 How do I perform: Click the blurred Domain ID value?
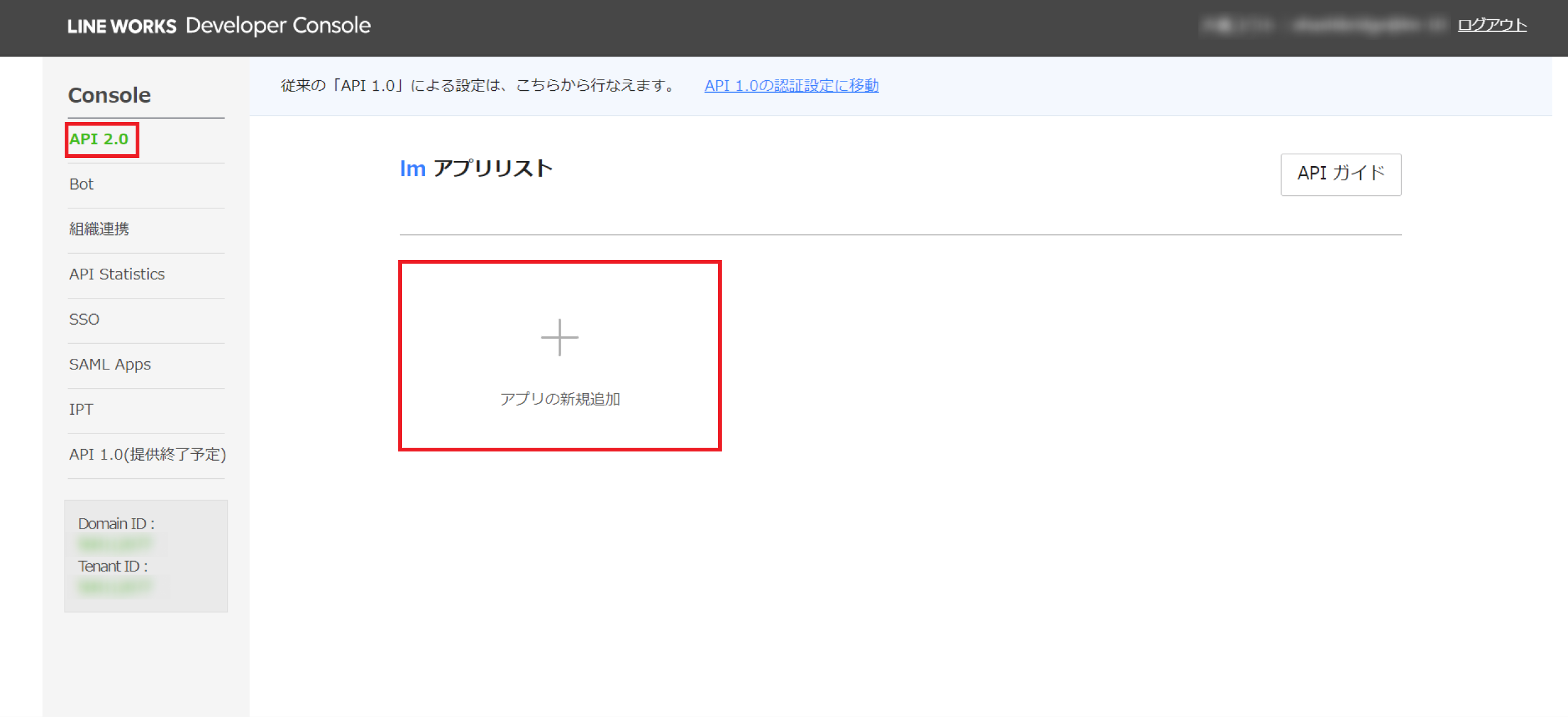pyautogui.click(x=115, y=545)
